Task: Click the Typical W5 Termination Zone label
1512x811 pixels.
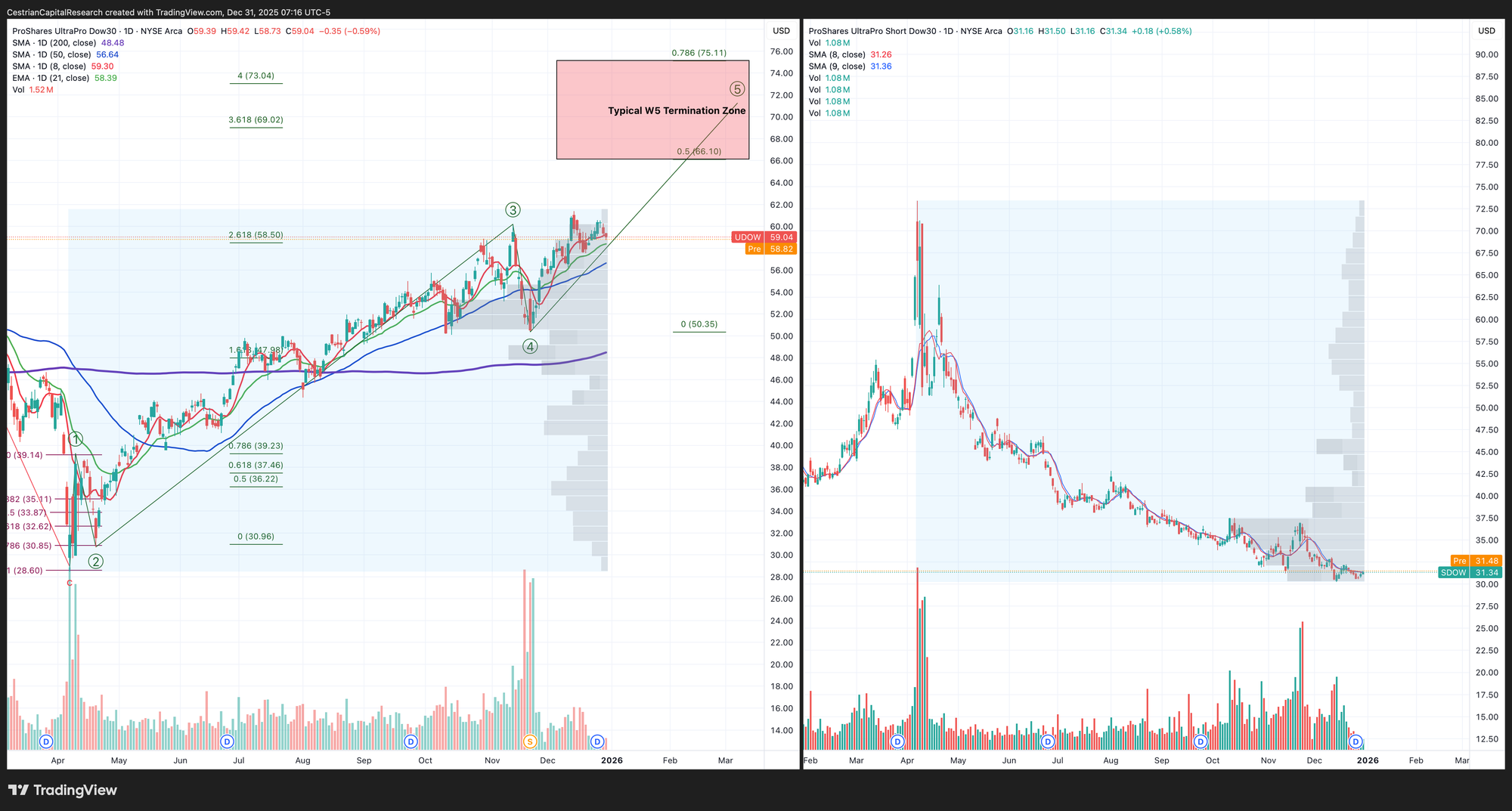Action: [677, 110]
